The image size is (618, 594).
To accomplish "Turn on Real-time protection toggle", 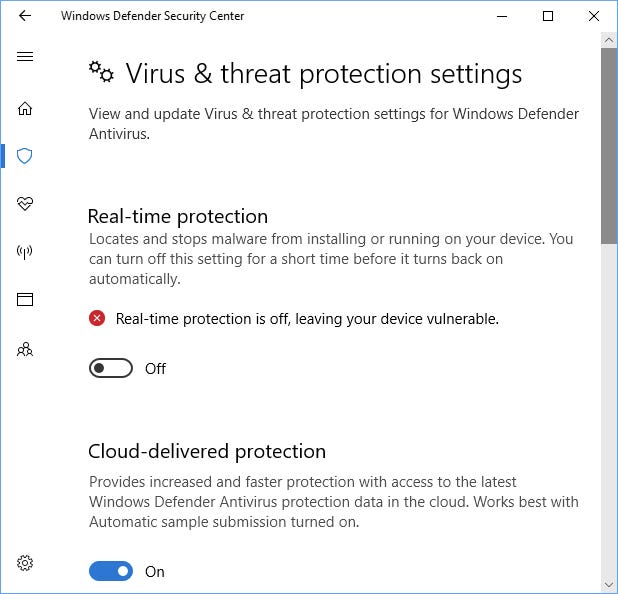I will (x=111, y=368).
